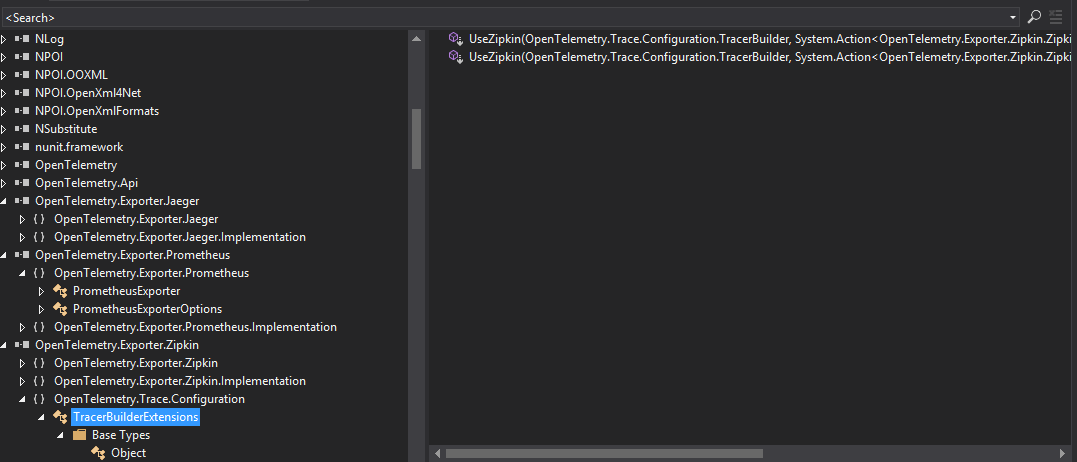Click the member list horizontal scrollbar thumb
1077x462 pixels.
pyautogui.click(x=604, y=453)
